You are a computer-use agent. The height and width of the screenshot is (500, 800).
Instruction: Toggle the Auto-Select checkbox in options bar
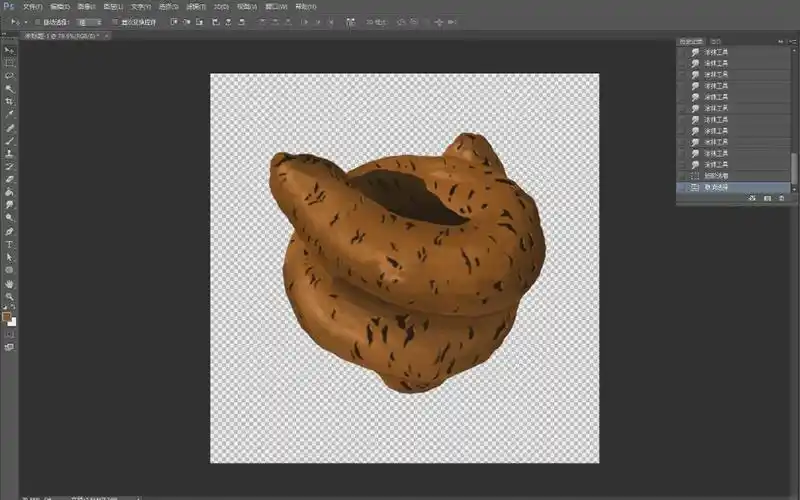[x=37, y=21]
